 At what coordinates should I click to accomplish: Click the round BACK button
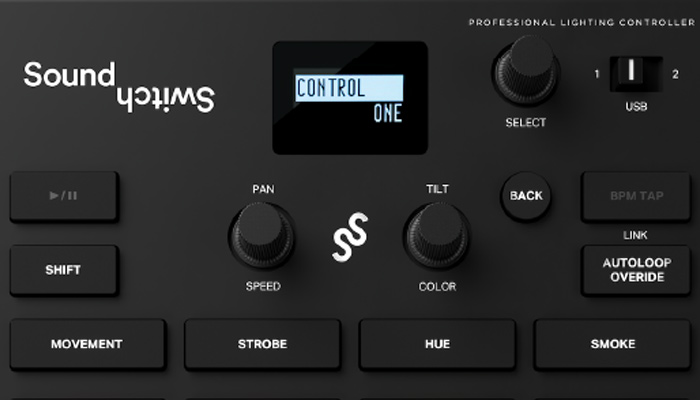coord(526,196)
